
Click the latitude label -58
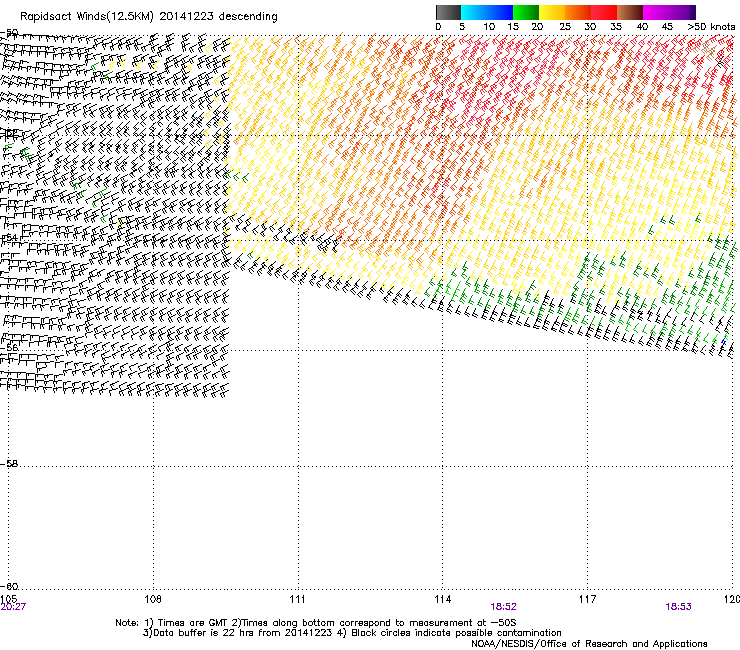click(9, 464)
